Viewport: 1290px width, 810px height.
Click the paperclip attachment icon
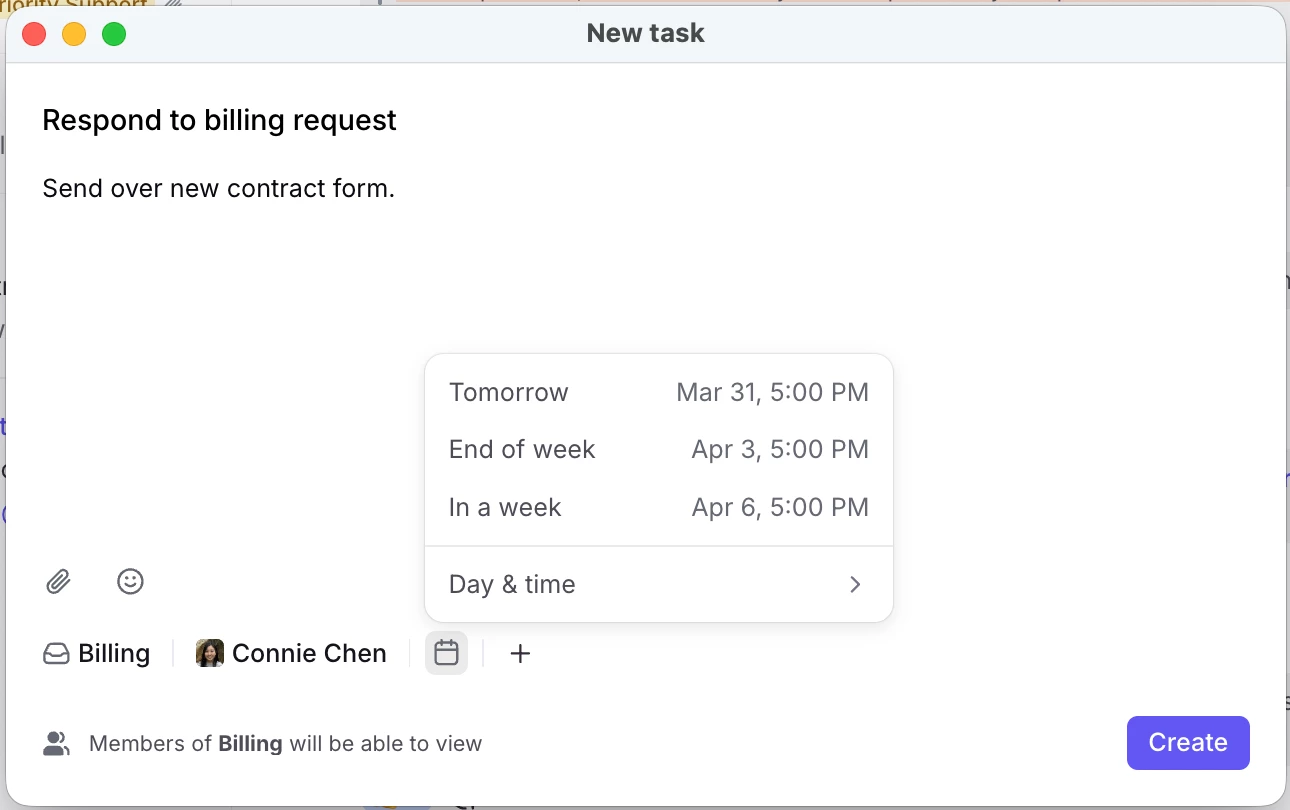(x=58, y=581)
